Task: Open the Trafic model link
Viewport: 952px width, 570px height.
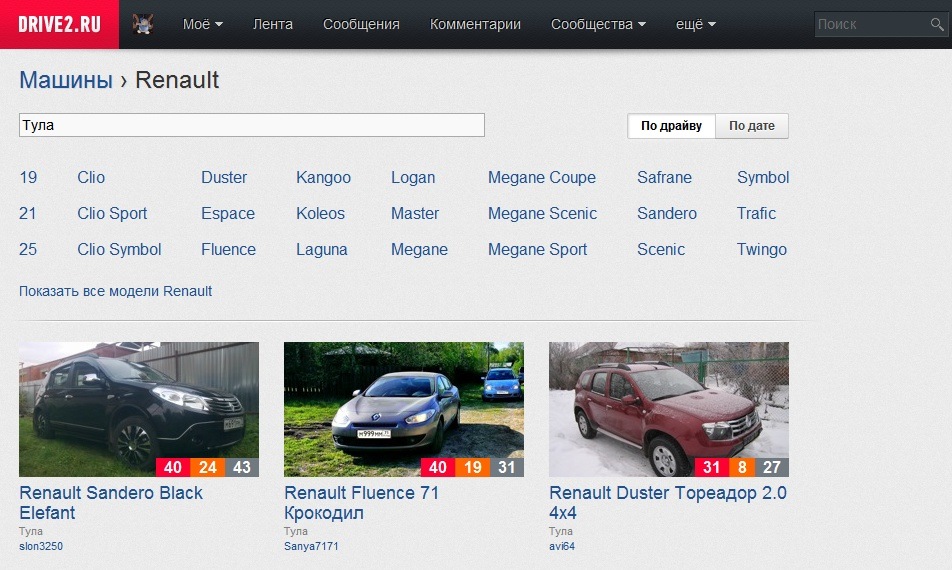Action: pos(756,213)
